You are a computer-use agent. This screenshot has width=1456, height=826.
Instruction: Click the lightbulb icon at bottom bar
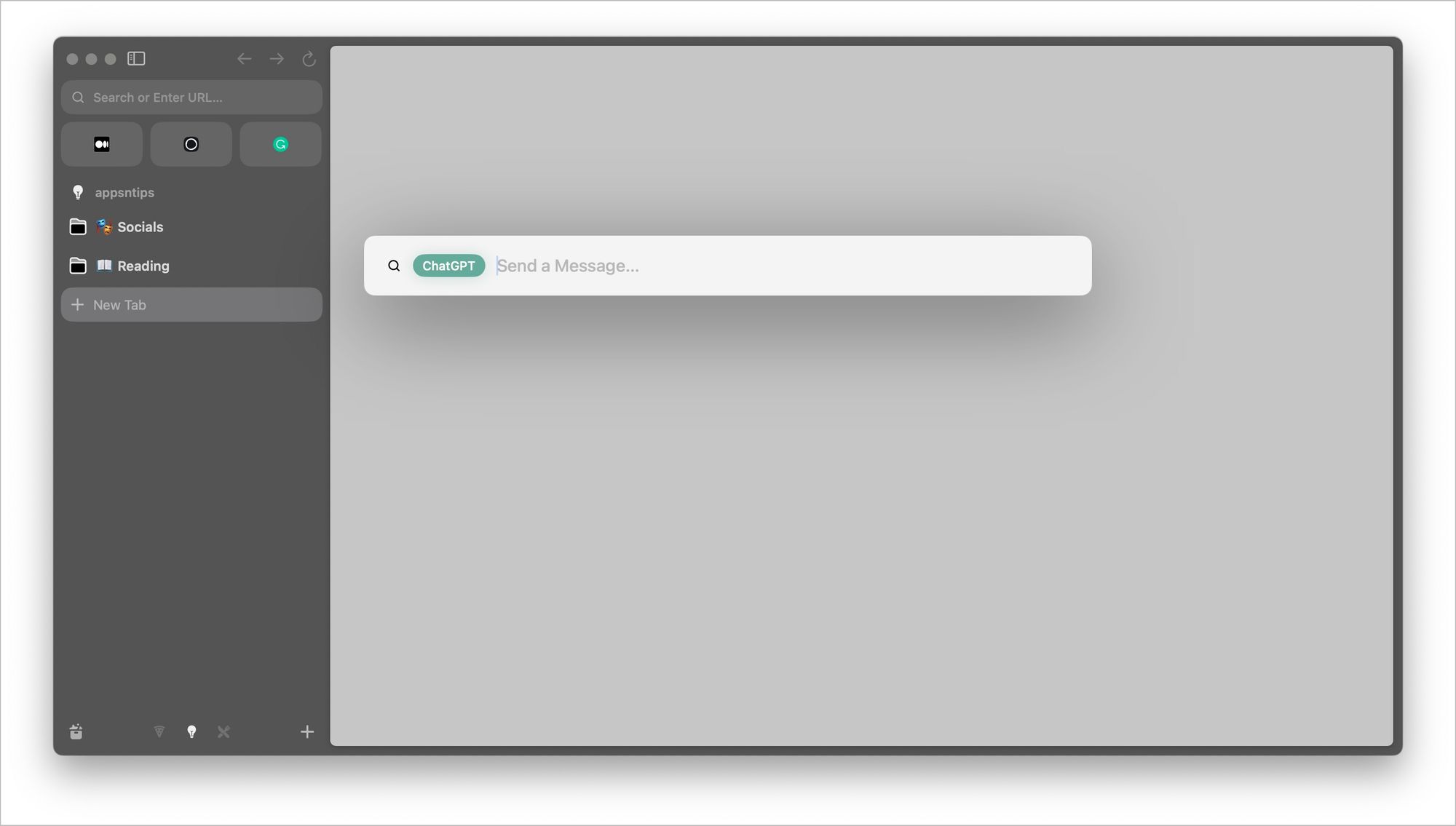pyautogui.click(x=191, y=731)
